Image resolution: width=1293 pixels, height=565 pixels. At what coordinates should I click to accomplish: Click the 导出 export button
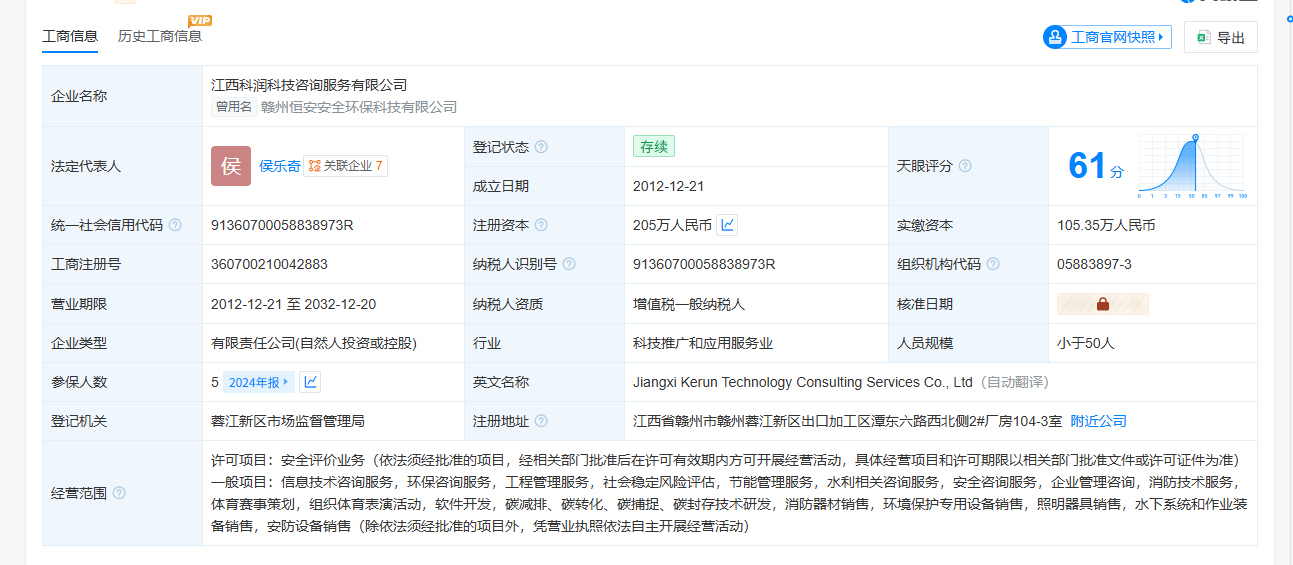(1220, 37)
